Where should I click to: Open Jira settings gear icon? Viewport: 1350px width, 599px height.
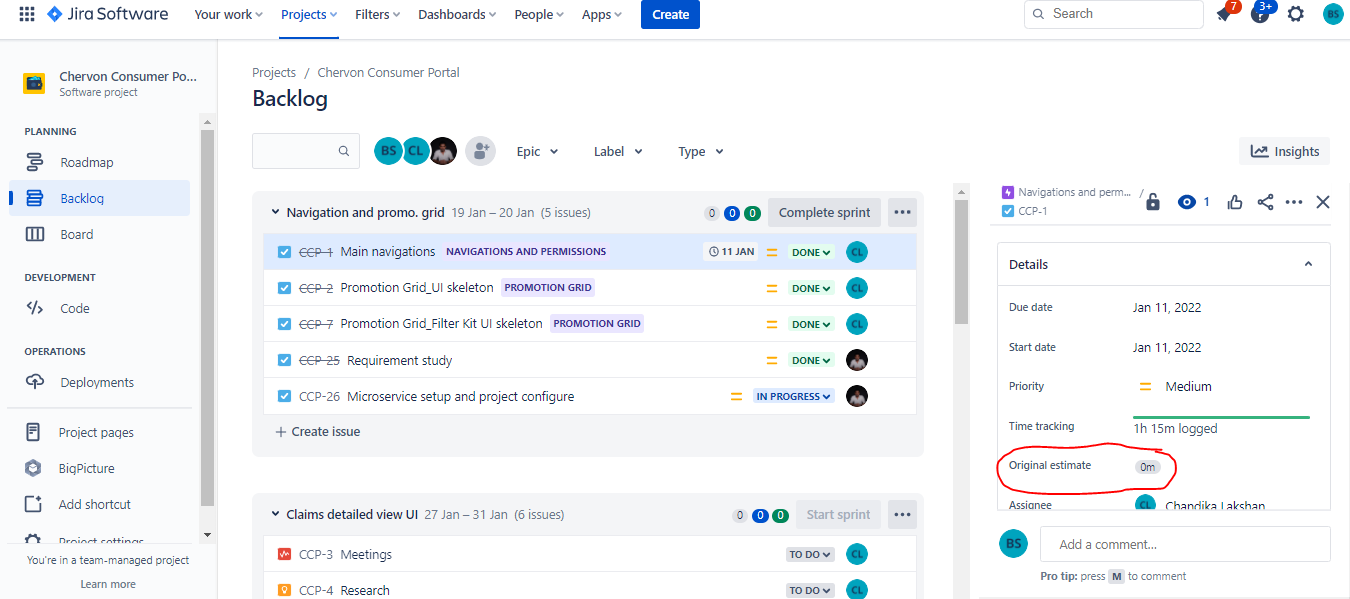[x=1296, y=14]
